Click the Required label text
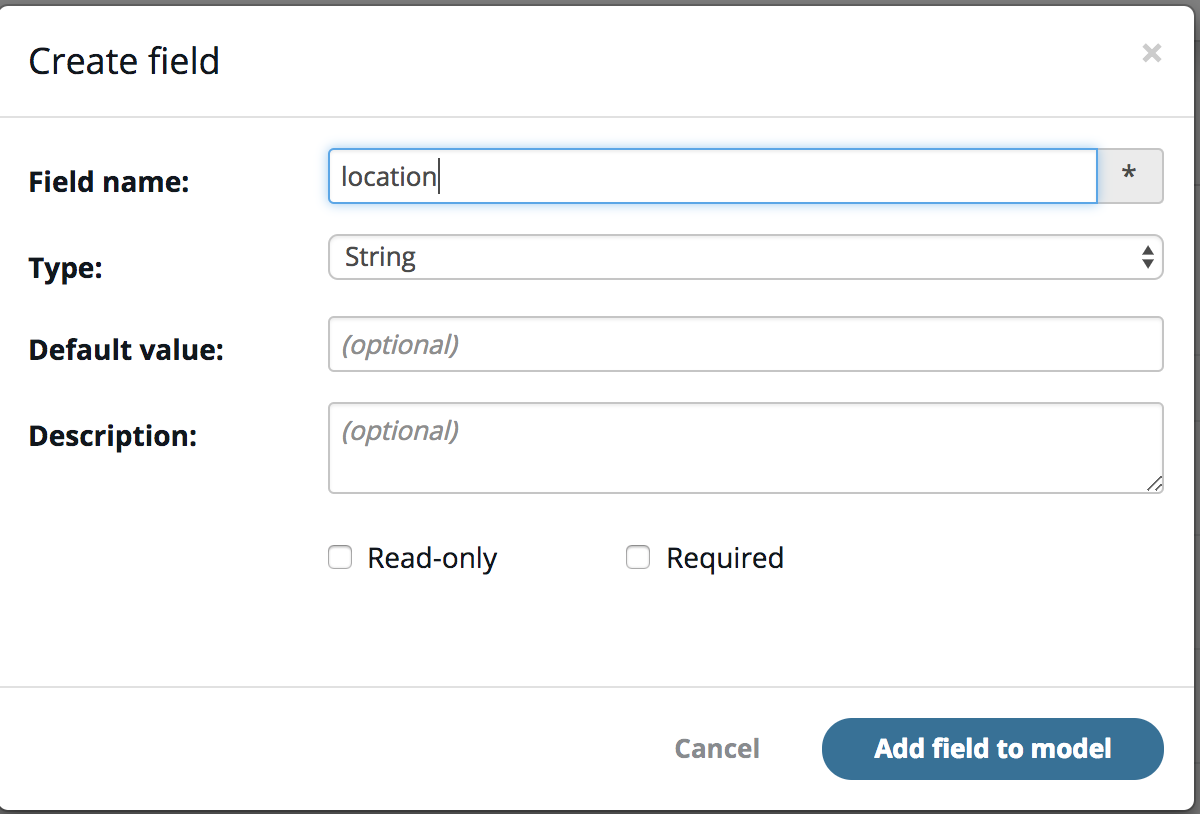The image size is (1200, 814). (725, 558)
